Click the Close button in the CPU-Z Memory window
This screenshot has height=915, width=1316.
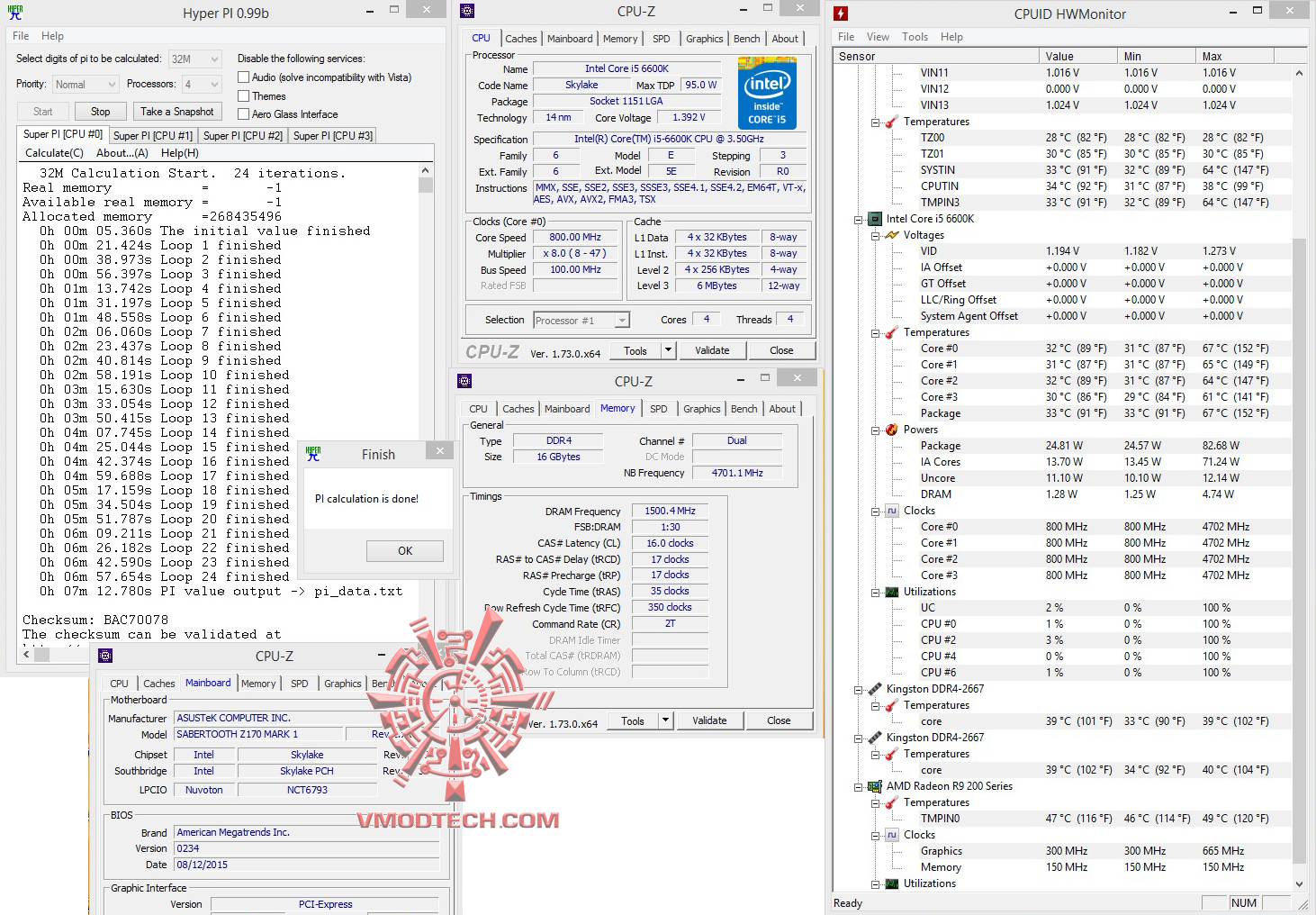click(x=779, y=720)
